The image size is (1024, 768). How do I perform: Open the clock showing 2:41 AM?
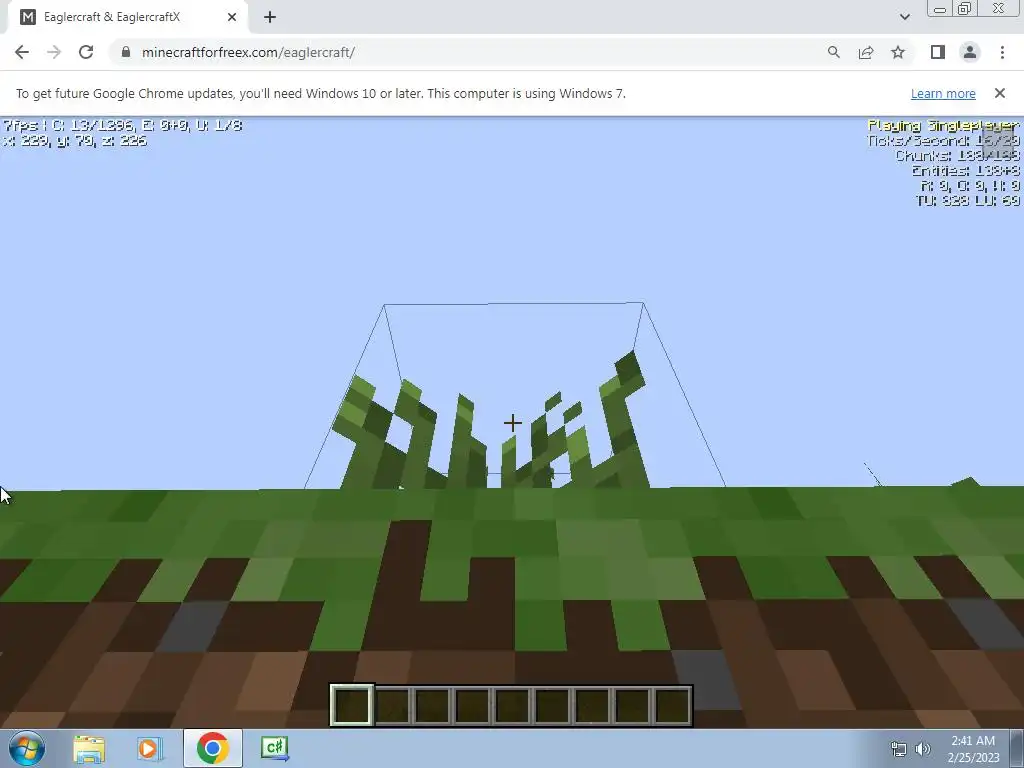coord(973,749)
